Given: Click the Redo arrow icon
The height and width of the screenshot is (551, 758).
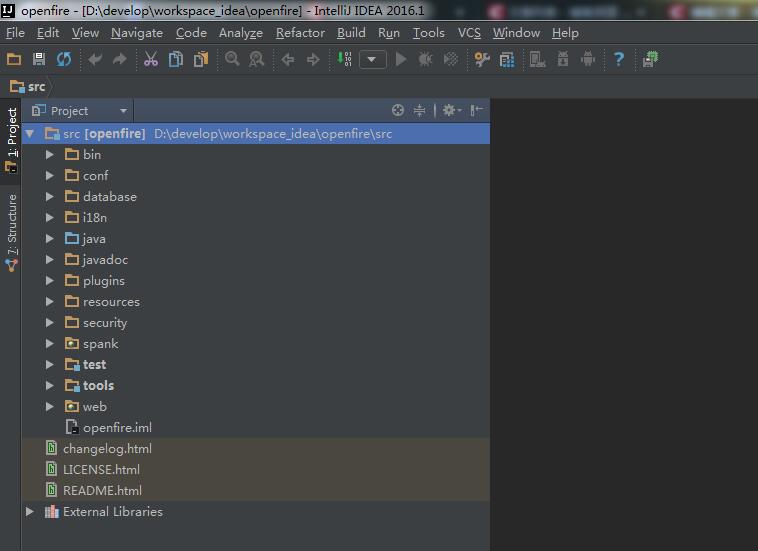Looking at the screenshot, I should click(119, 59).
